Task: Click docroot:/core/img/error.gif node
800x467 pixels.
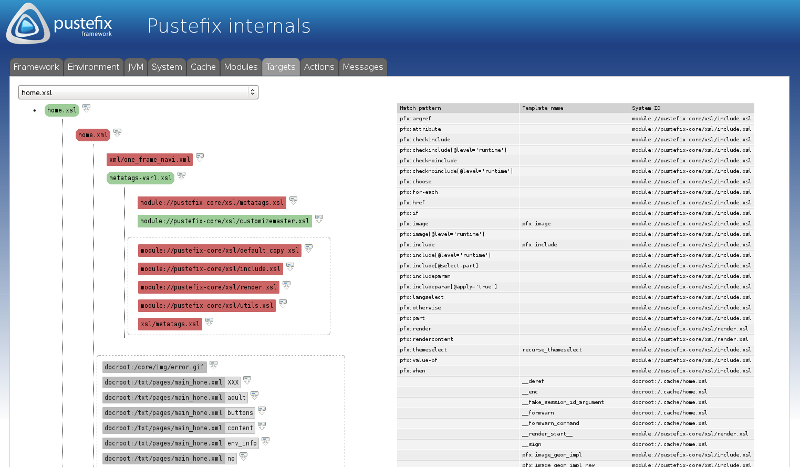Action: [155, 367]
